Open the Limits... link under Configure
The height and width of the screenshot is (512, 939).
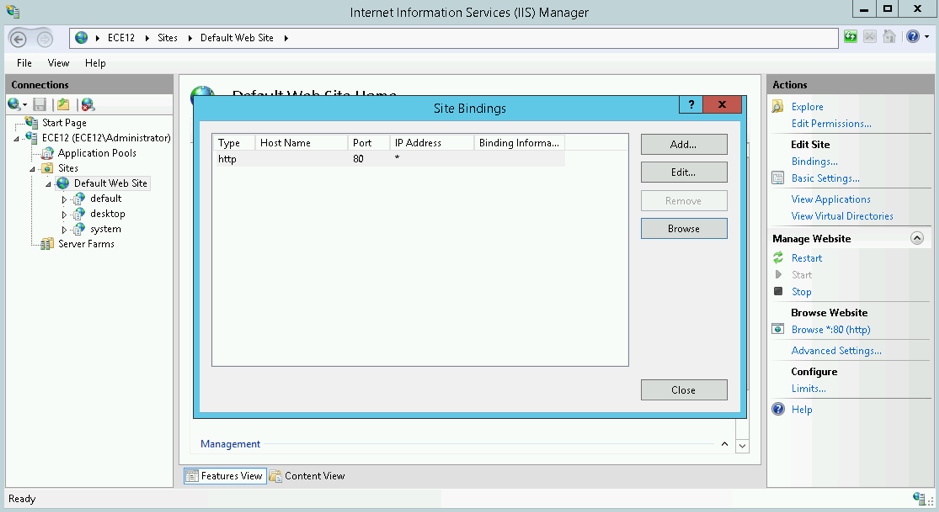click(x=808, y=388)
